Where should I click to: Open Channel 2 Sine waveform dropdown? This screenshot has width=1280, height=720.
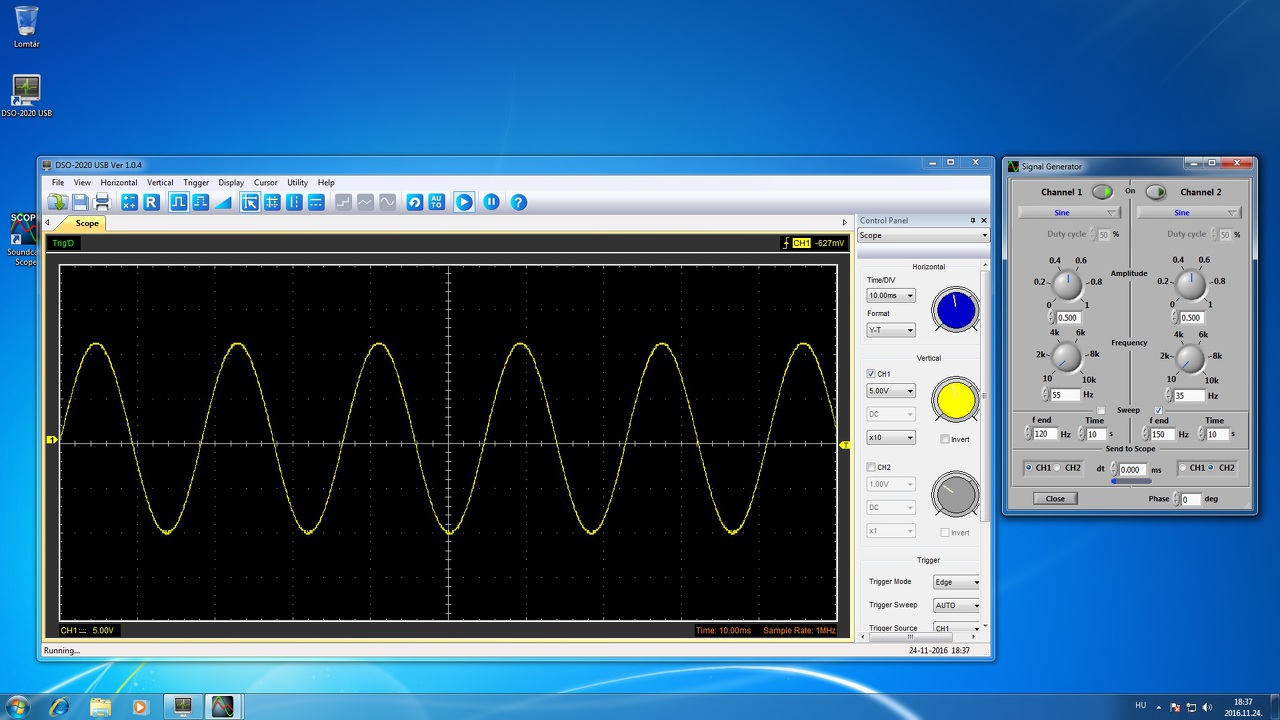(x=1189, y=213)
